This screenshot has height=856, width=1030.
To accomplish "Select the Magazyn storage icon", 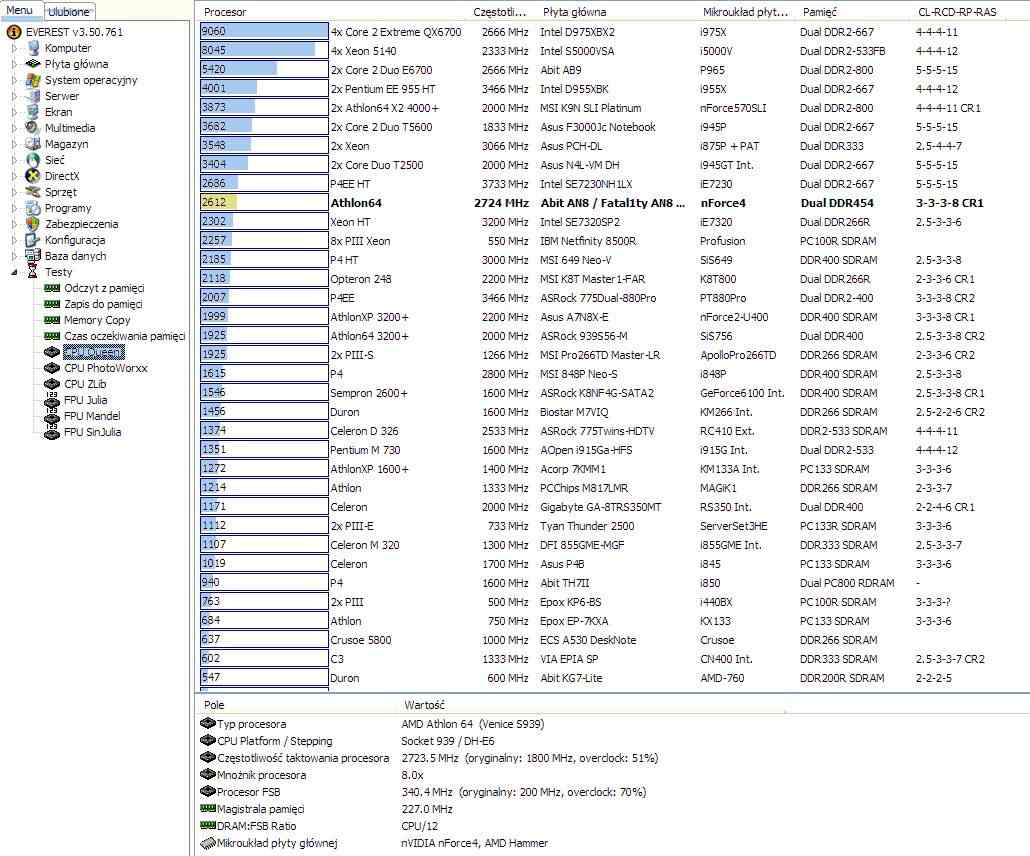I will (34, 144).
